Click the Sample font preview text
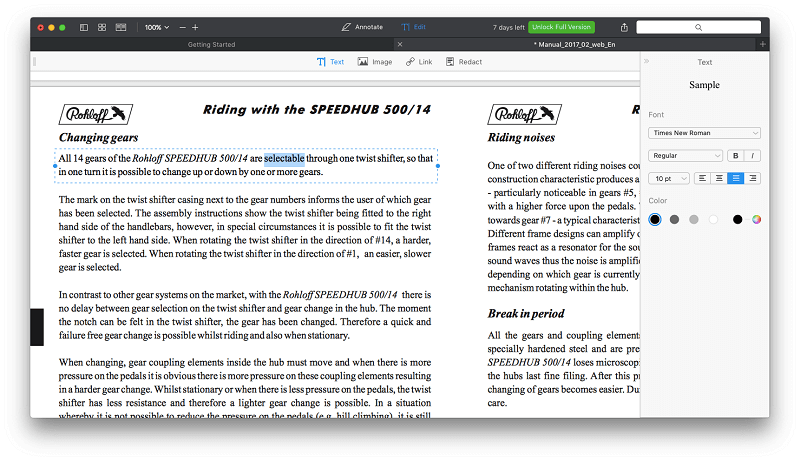 (704, 85)
